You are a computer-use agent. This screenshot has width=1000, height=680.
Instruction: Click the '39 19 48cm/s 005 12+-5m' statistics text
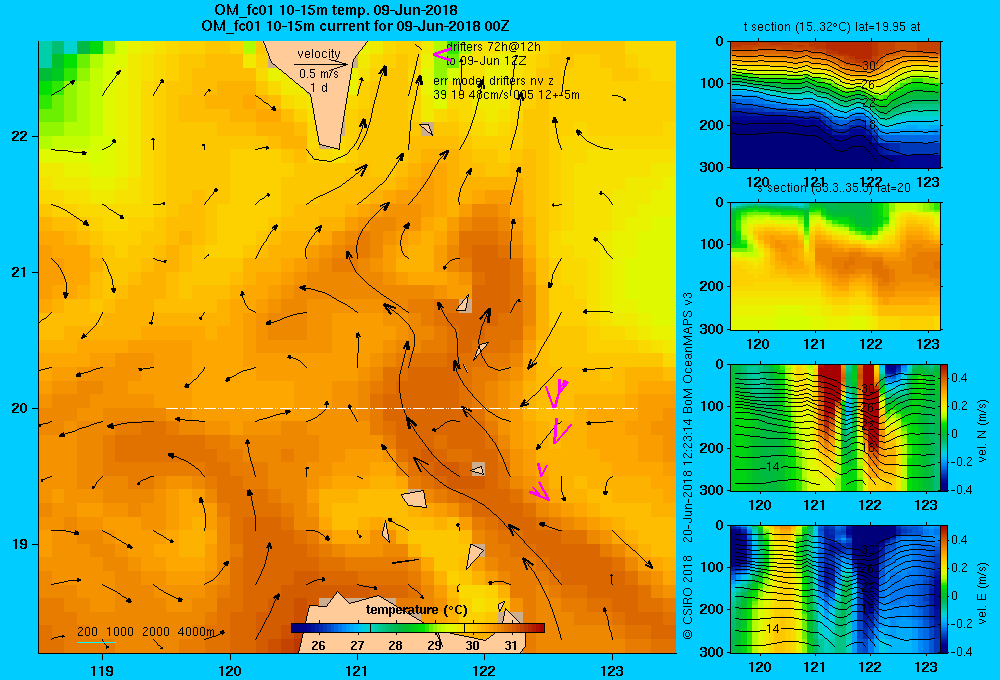506,95
